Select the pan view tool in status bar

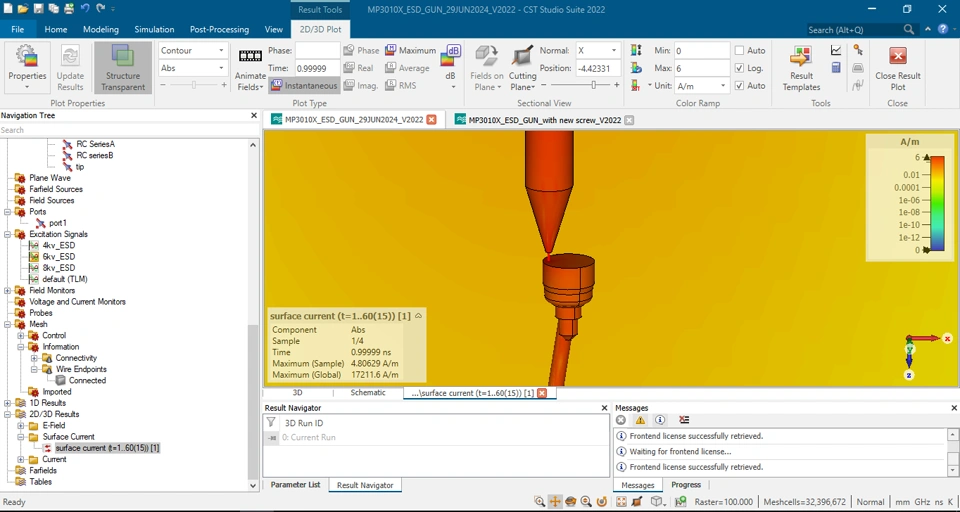point(555,502)
